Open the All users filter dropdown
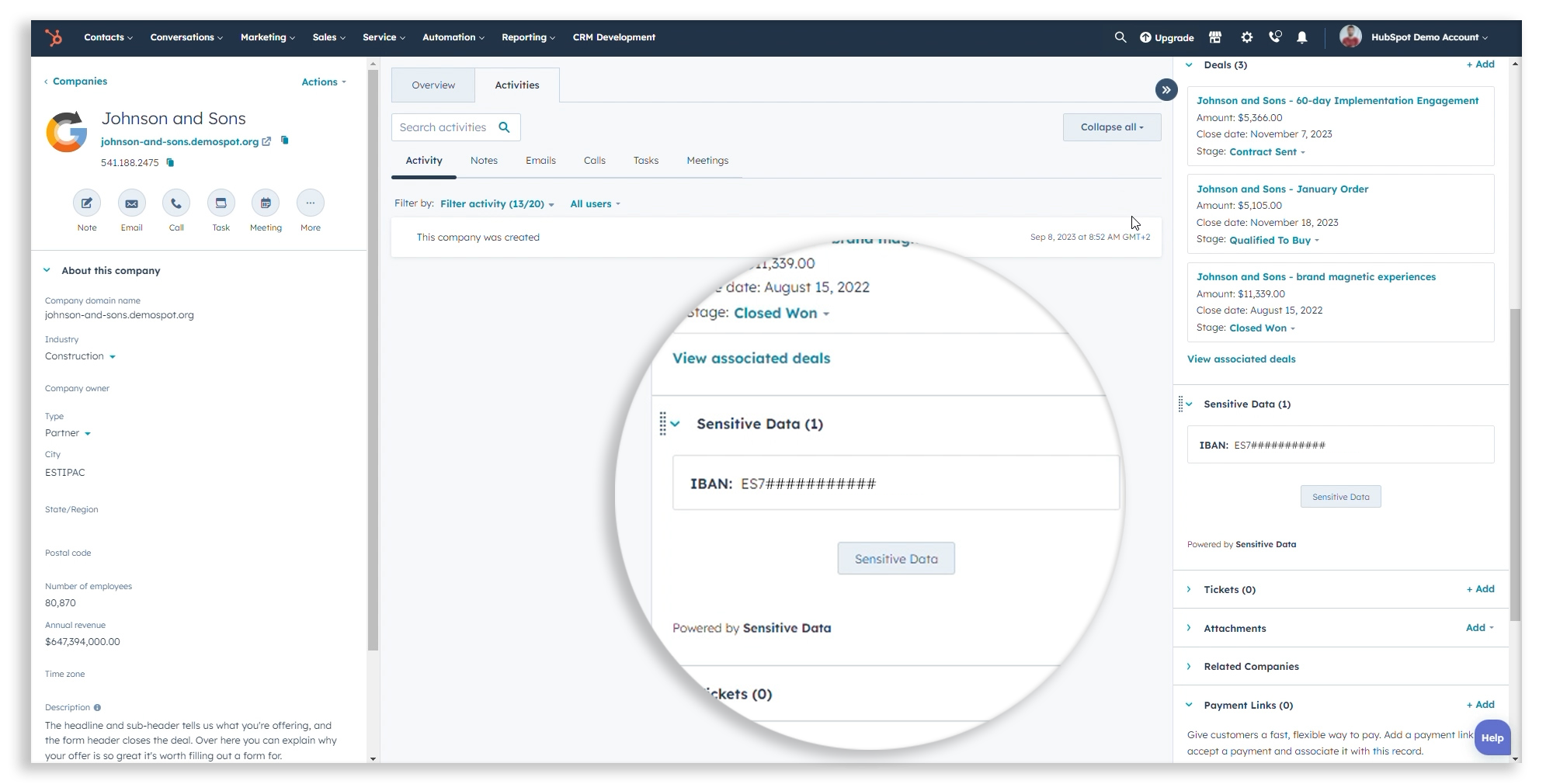Image resolution: width=1553 pixels, height=784 pixels. click(596, 204)
